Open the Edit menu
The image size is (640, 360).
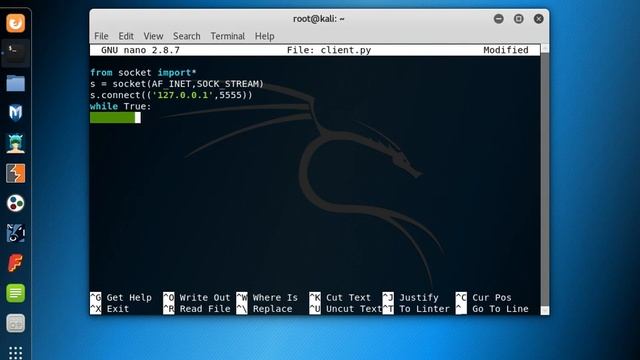(126, 36)
